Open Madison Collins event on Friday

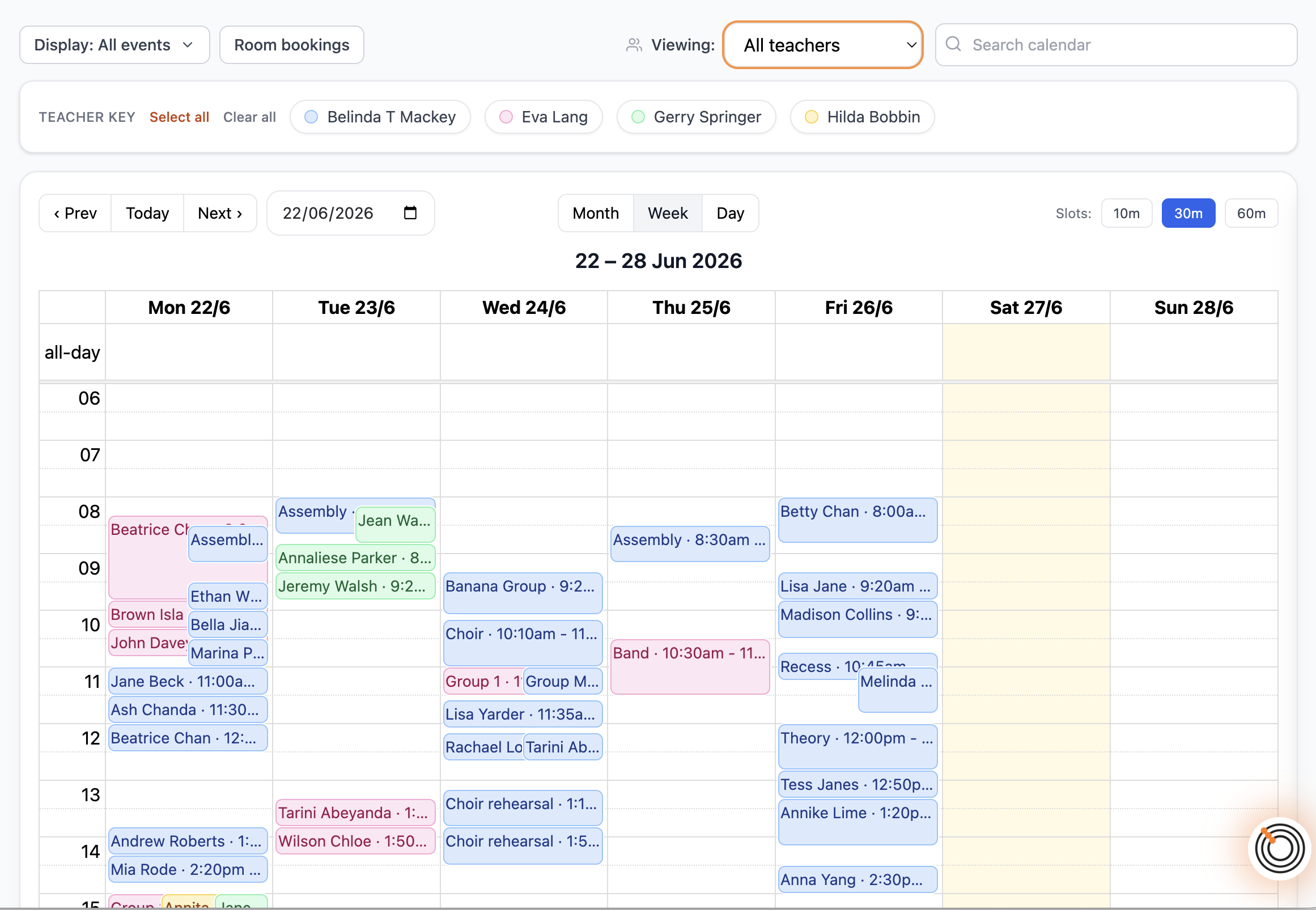pos(857,619)
